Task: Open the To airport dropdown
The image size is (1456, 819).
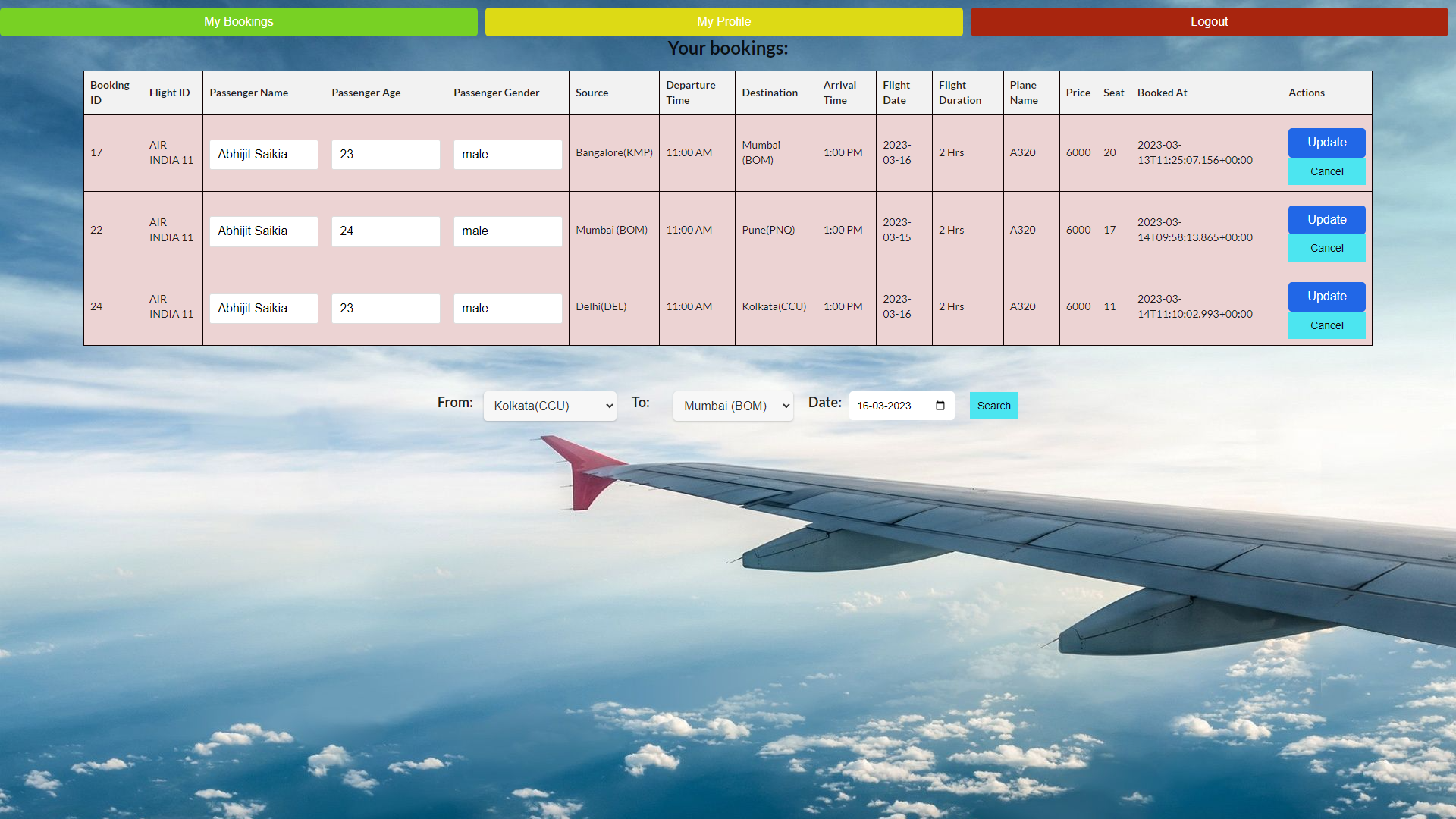Action: [x=732, y=406]
